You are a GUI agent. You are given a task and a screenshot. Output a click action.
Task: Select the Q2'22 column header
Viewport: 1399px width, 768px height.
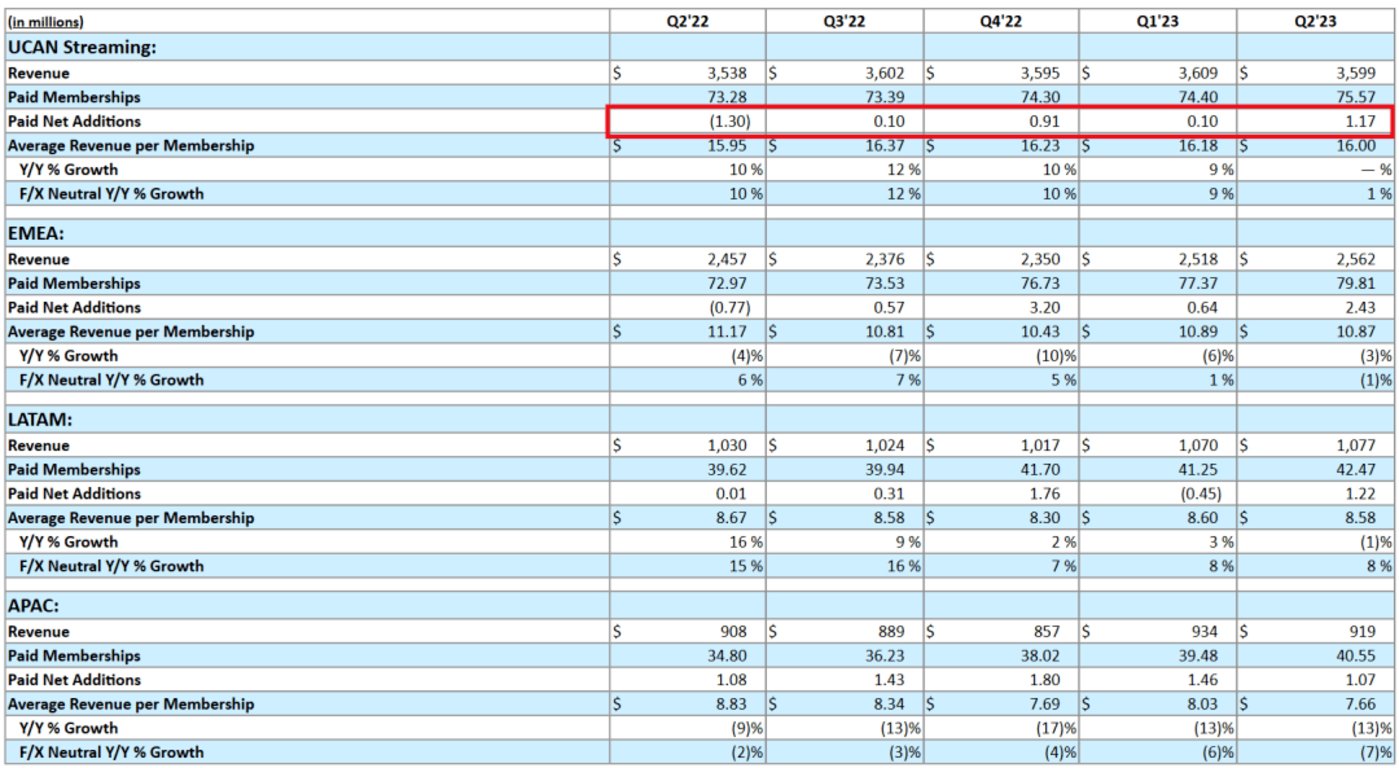click(x=688, y=21)
